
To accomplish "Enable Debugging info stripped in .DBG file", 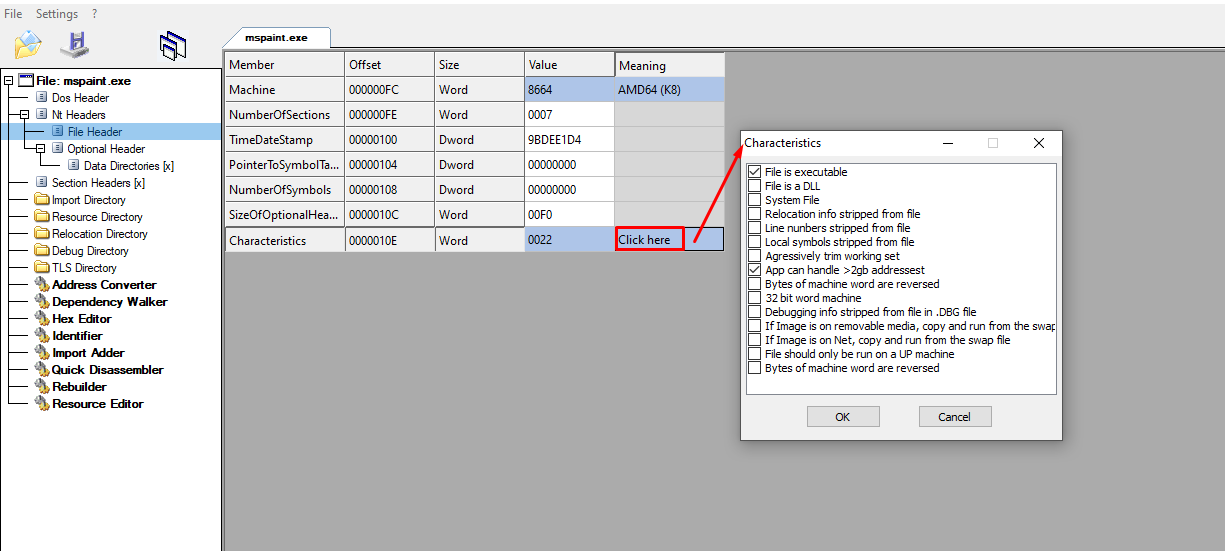I will [x=755, y=312].
